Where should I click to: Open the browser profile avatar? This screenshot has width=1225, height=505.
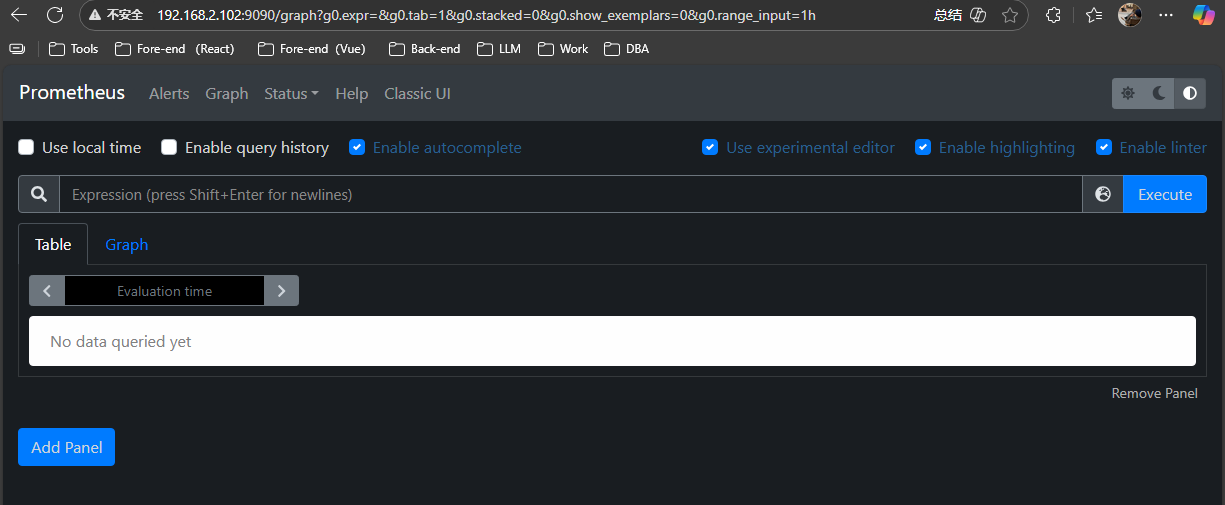[x=1130, y=15]
